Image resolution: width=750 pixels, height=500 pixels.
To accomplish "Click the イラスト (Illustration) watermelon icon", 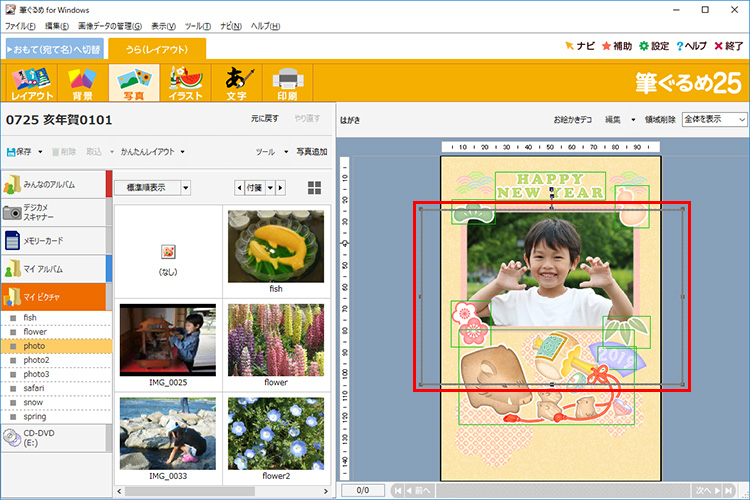I will [x=185, y=82].
